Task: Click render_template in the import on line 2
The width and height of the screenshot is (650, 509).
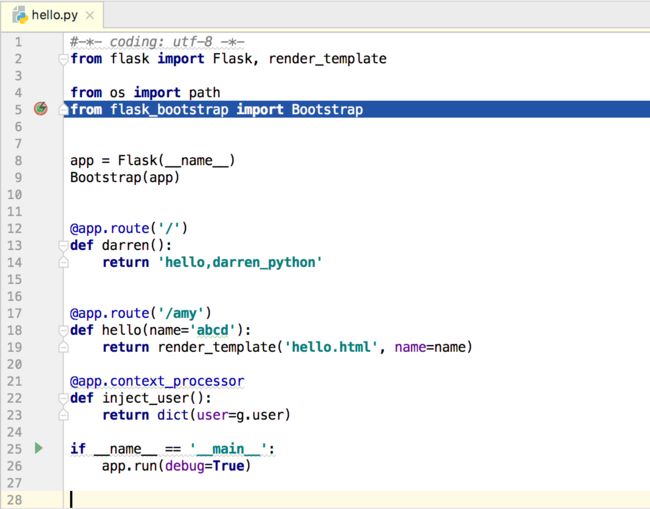Action: pos(327,59)
